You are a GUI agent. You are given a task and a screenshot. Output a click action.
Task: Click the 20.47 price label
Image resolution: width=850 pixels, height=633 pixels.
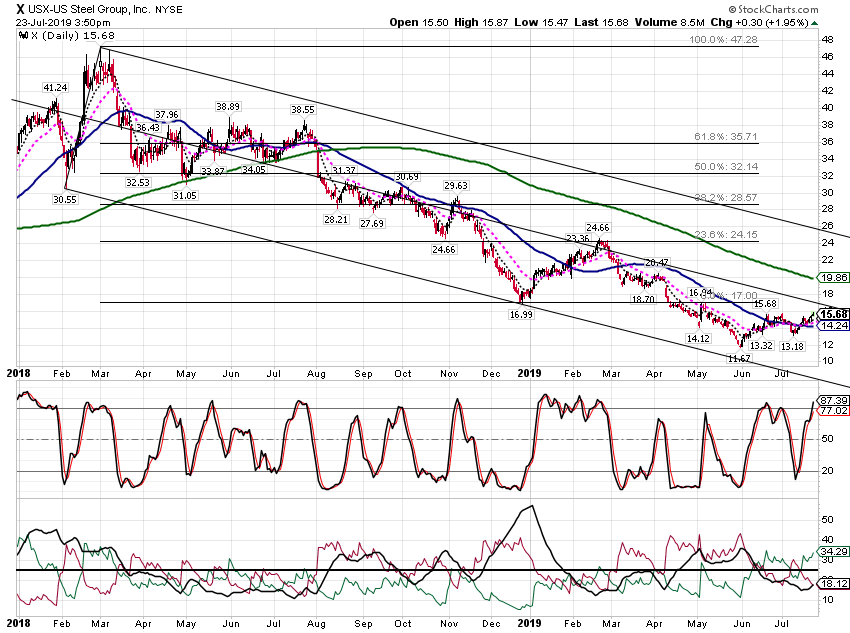coord(656,263)
